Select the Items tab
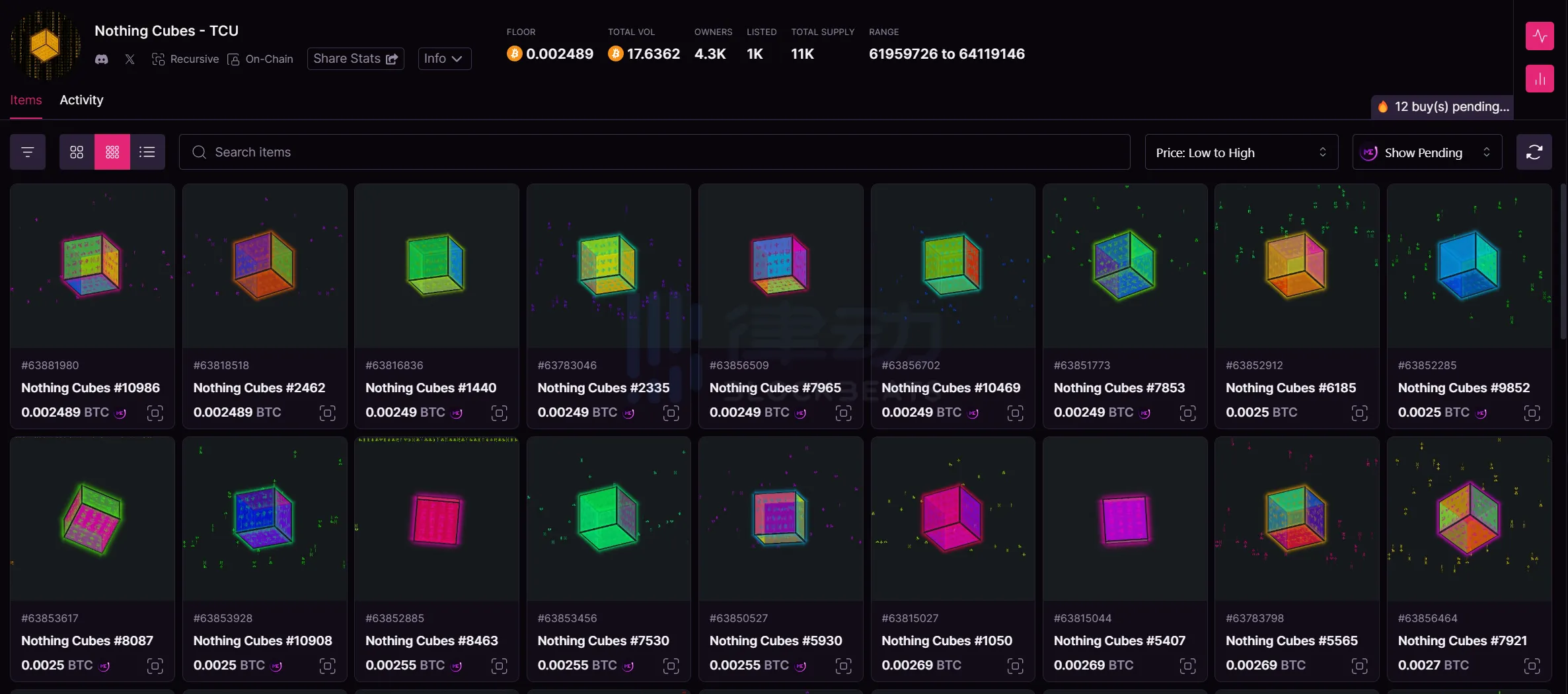Viewport: 1568px width, 694px height. click(26, 100)
